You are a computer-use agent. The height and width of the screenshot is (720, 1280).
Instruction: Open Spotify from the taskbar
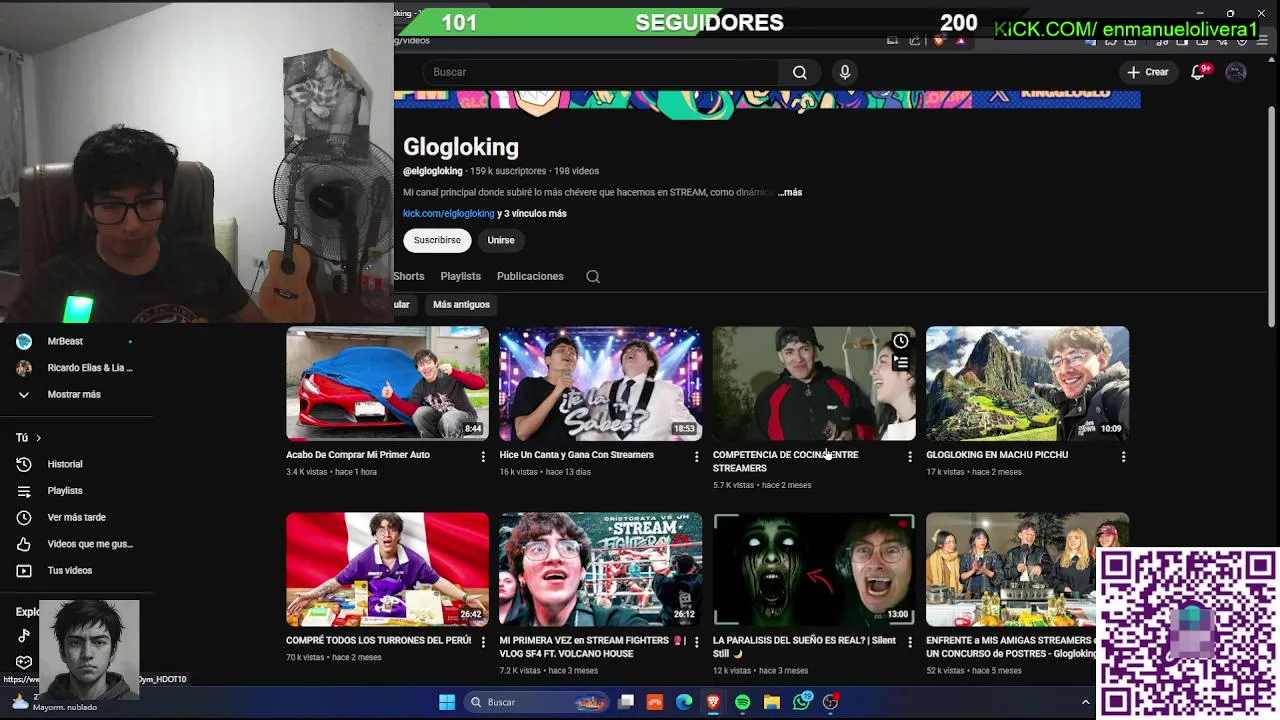click(742, 702)
